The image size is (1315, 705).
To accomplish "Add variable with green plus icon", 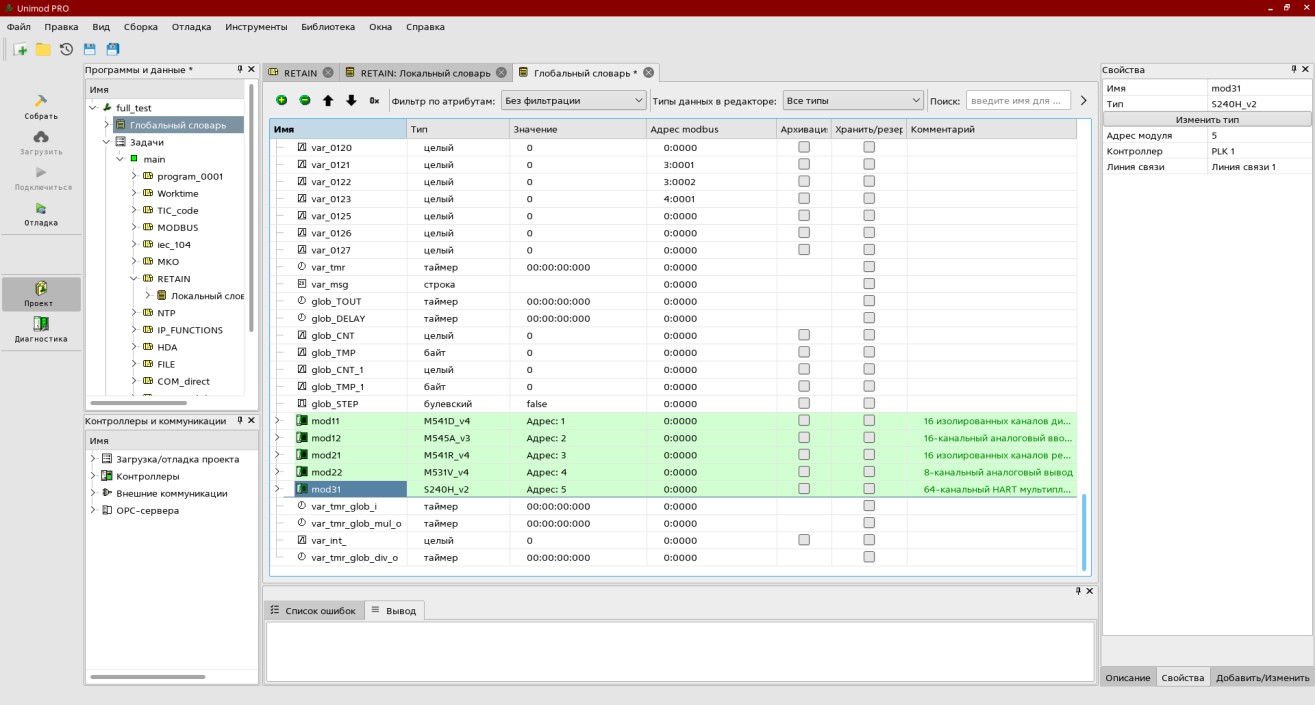I will (x=281, y=100).
